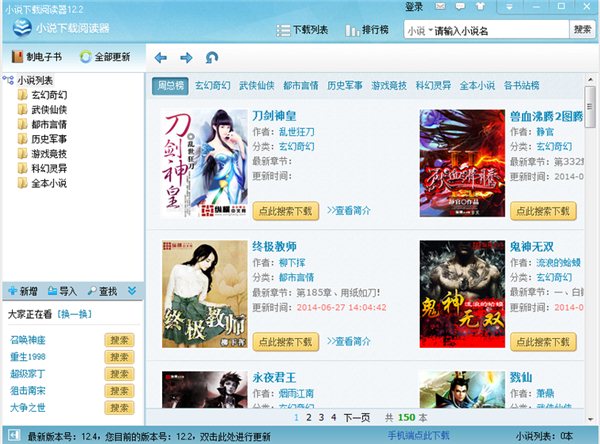Click 点此搜索下载 for 刀剑神皇
600x444 pixels.
286,211
